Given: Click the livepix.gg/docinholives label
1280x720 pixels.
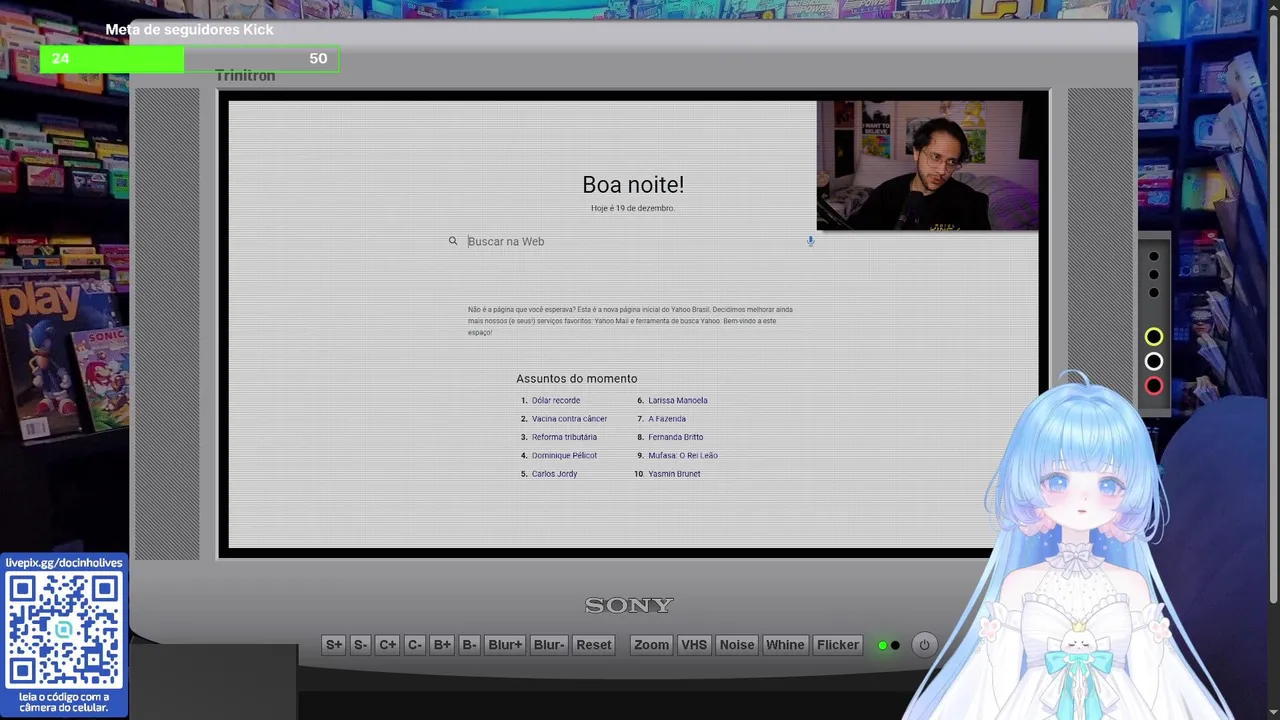Looking at the screenshot, I should point(64,563).
